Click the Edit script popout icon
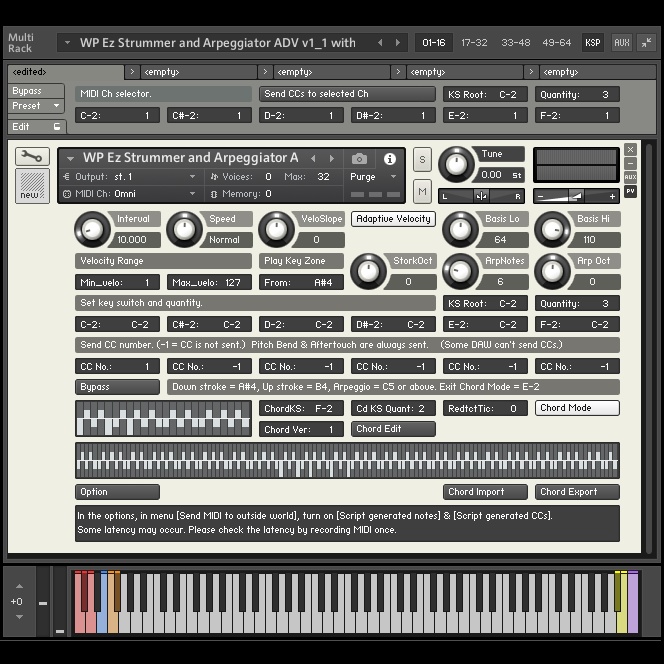 pos(57,127)
